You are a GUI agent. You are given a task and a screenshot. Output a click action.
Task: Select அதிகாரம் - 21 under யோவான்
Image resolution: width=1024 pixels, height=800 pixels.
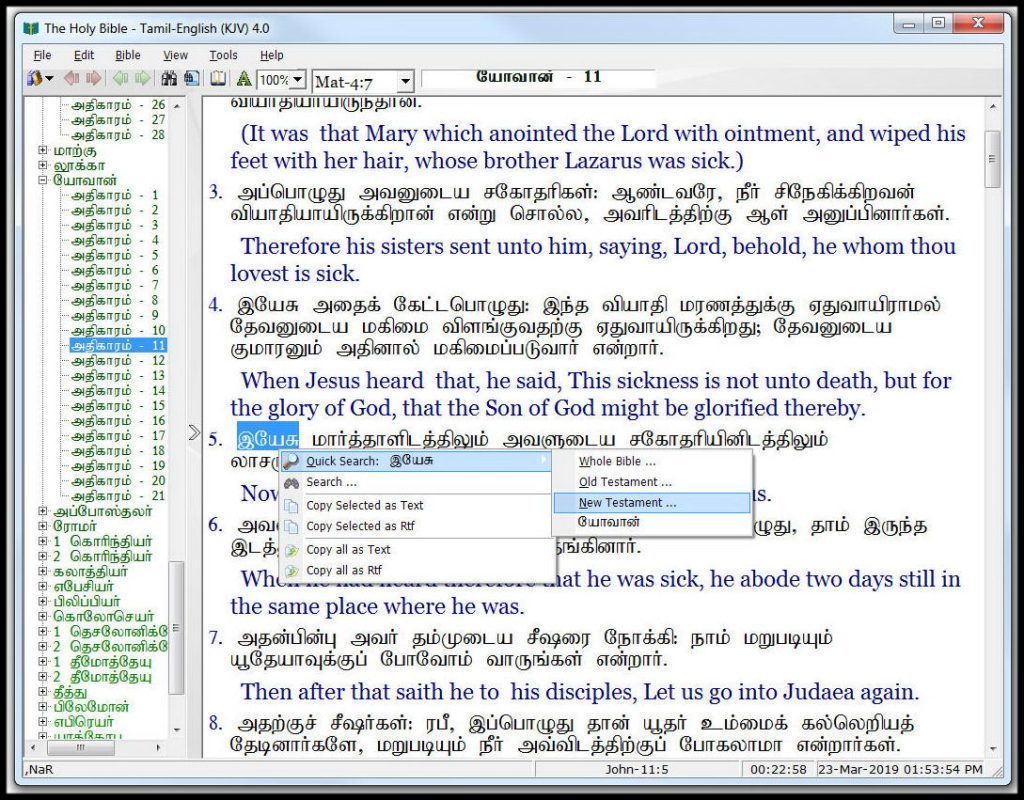click(x=118, y=496)
